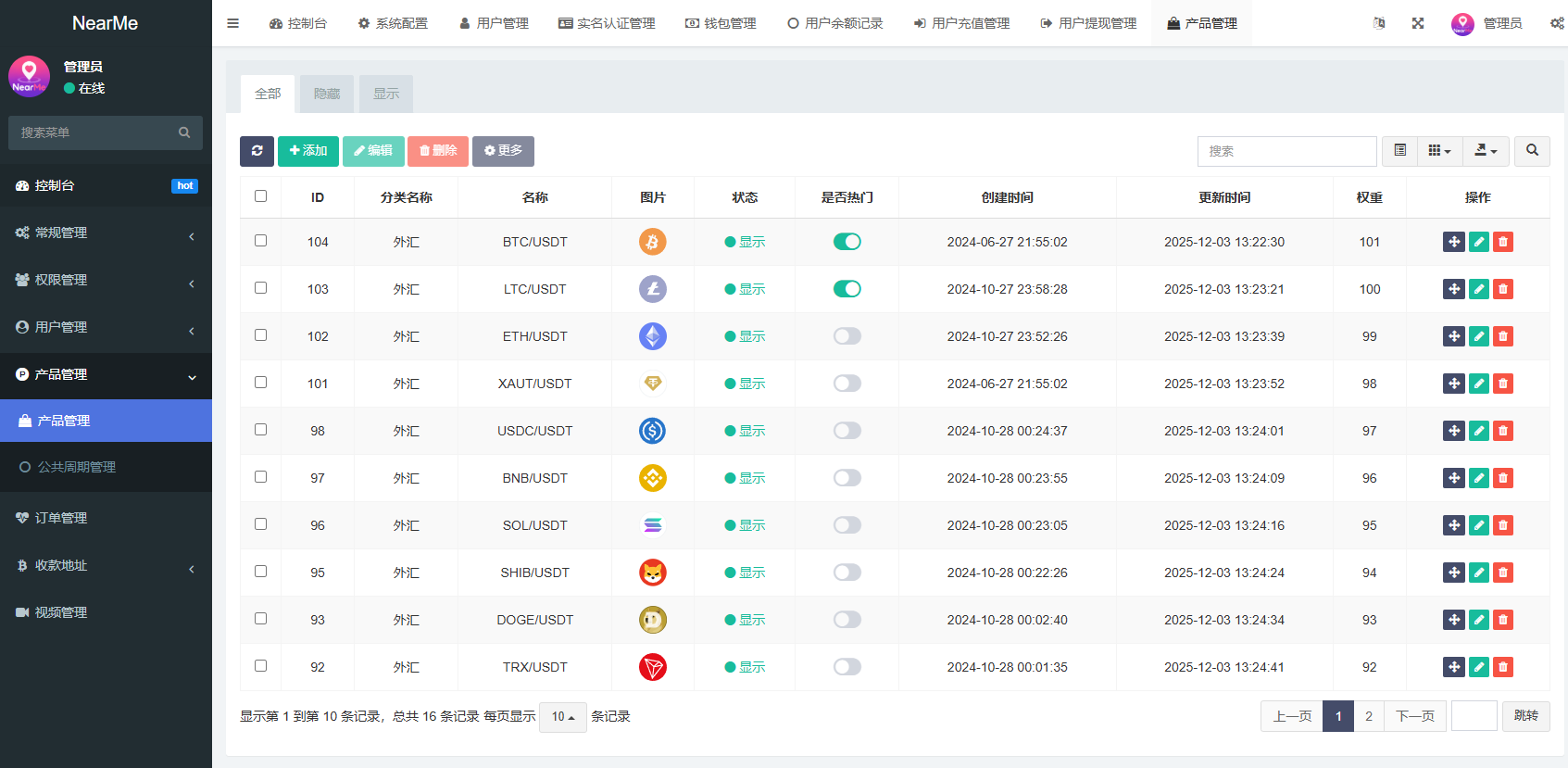The image size is (1568, 768).
Task: Click the refresh icon button in toolbar
Action: [257, 151]
